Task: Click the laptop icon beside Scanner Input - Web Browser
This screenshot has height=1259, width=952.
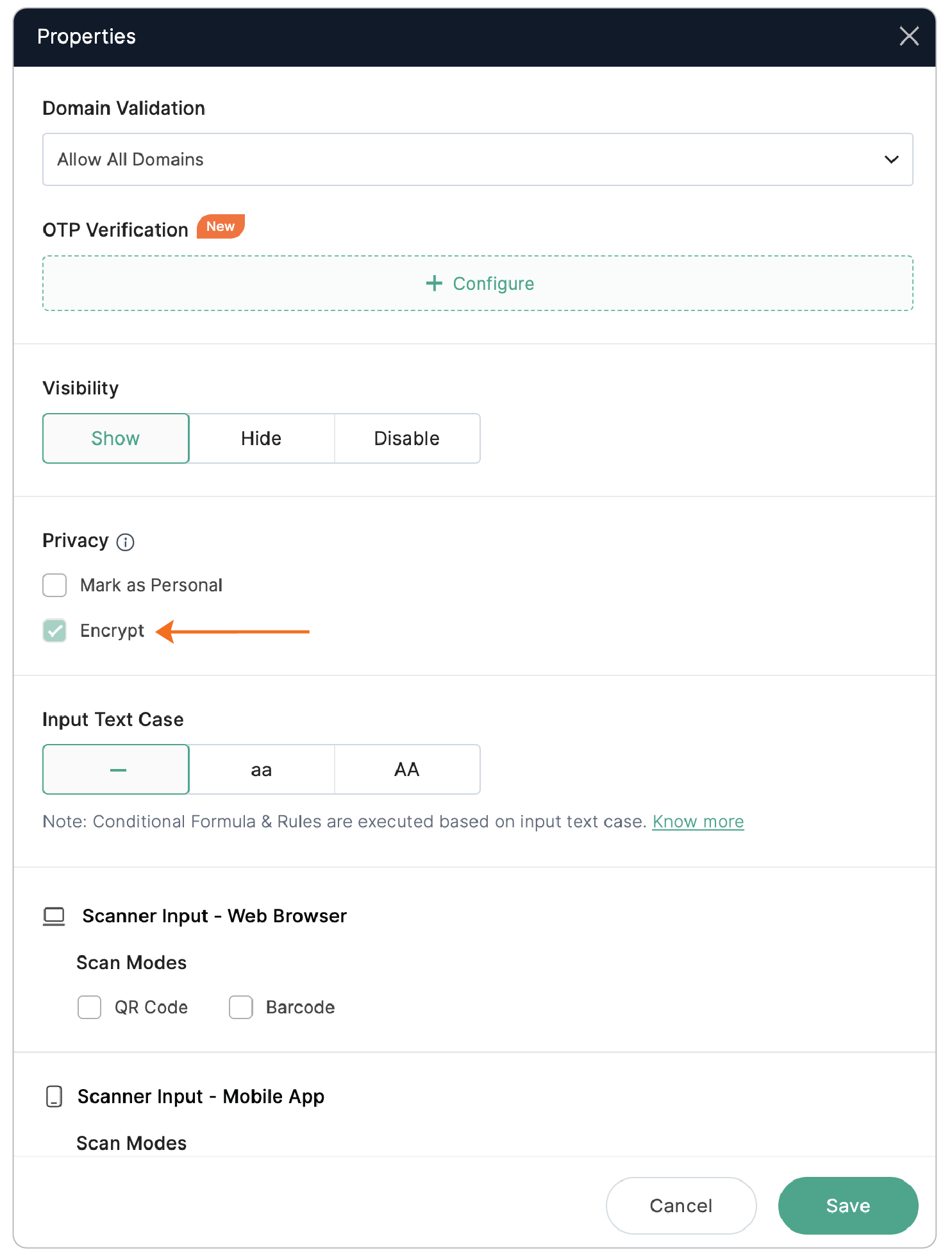Action: (54, 917)
